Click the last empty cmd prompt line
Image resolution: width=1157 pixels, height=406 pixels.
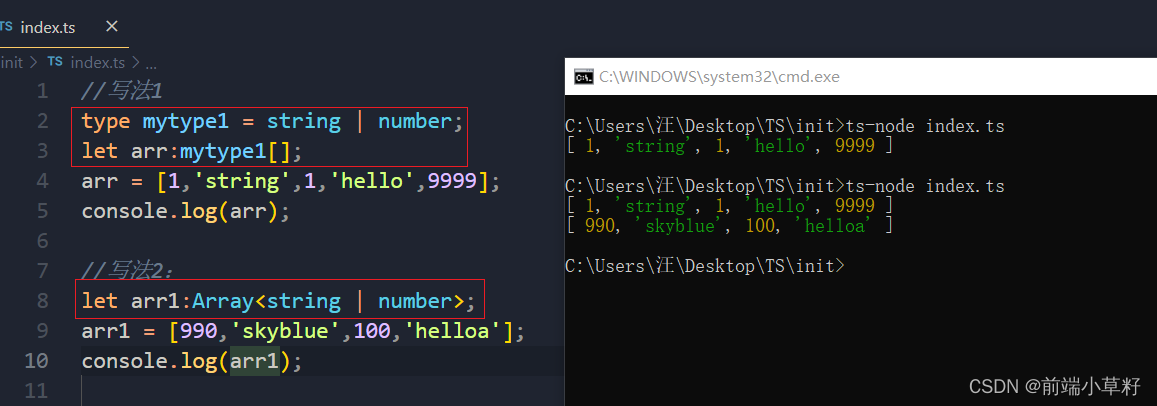(x=705, y=266)
